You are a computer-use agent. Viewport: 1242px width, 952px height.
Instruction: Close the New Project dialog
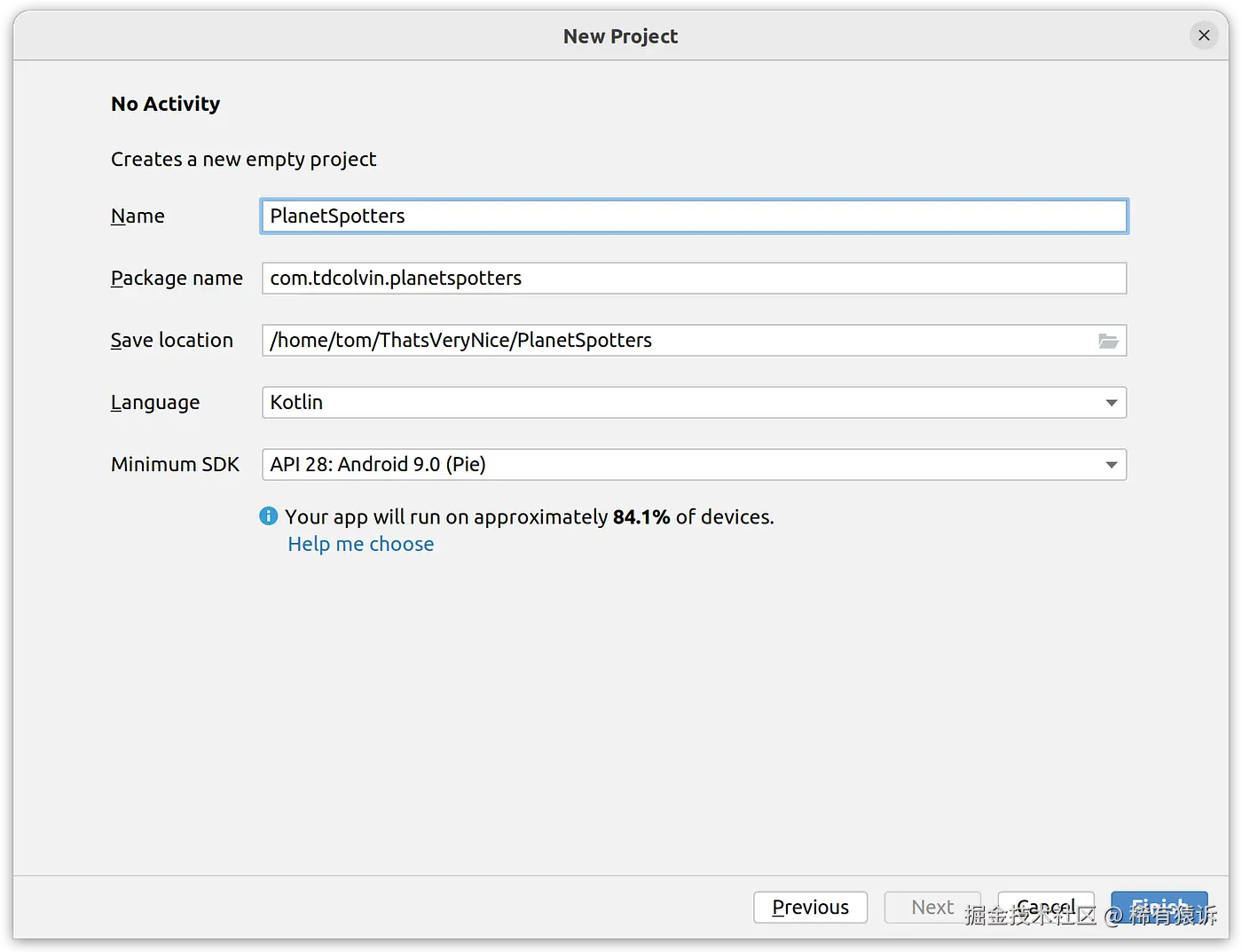1203,35
